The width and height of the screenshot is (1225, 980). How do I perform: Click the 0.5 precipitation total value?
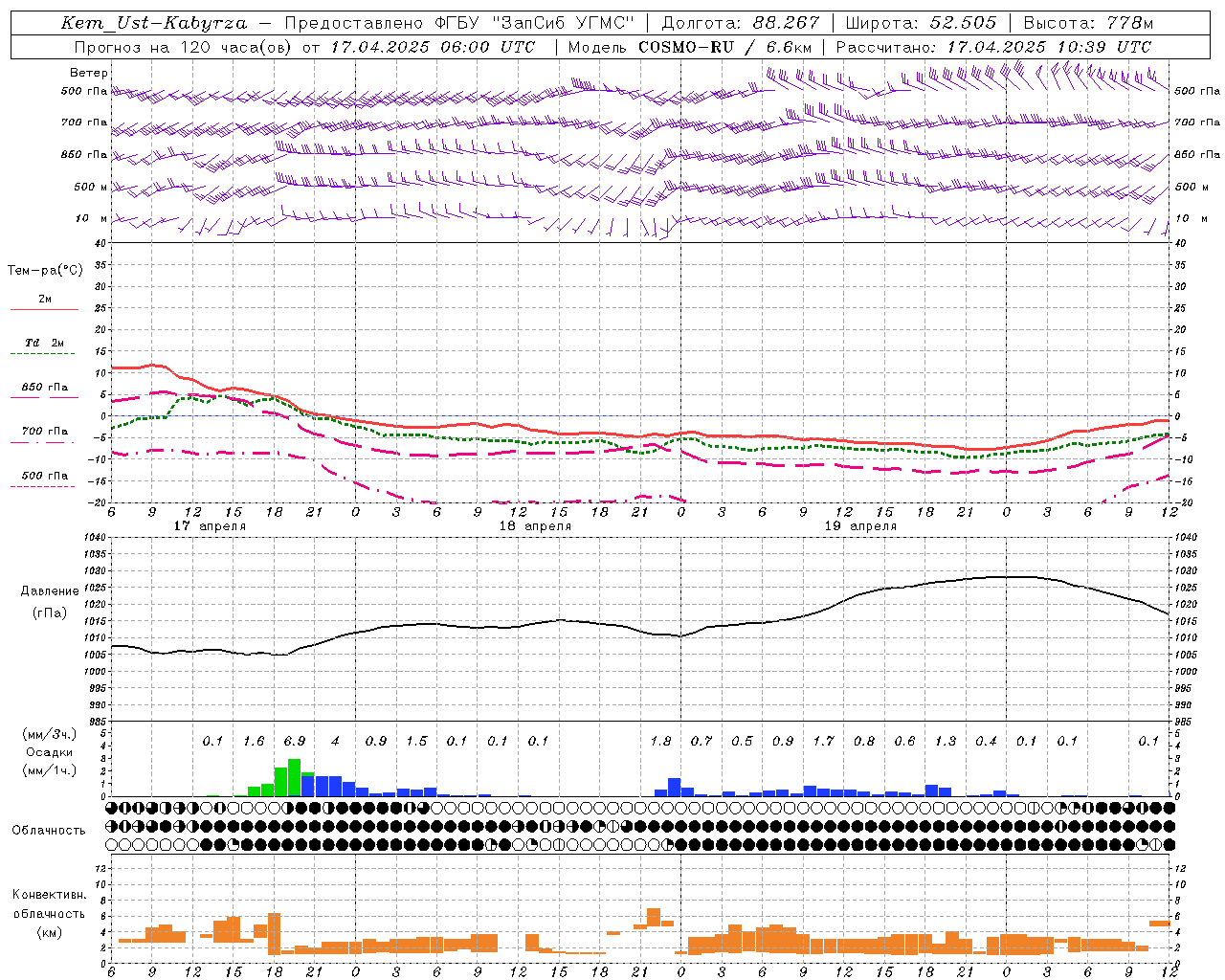pos(742,741)
